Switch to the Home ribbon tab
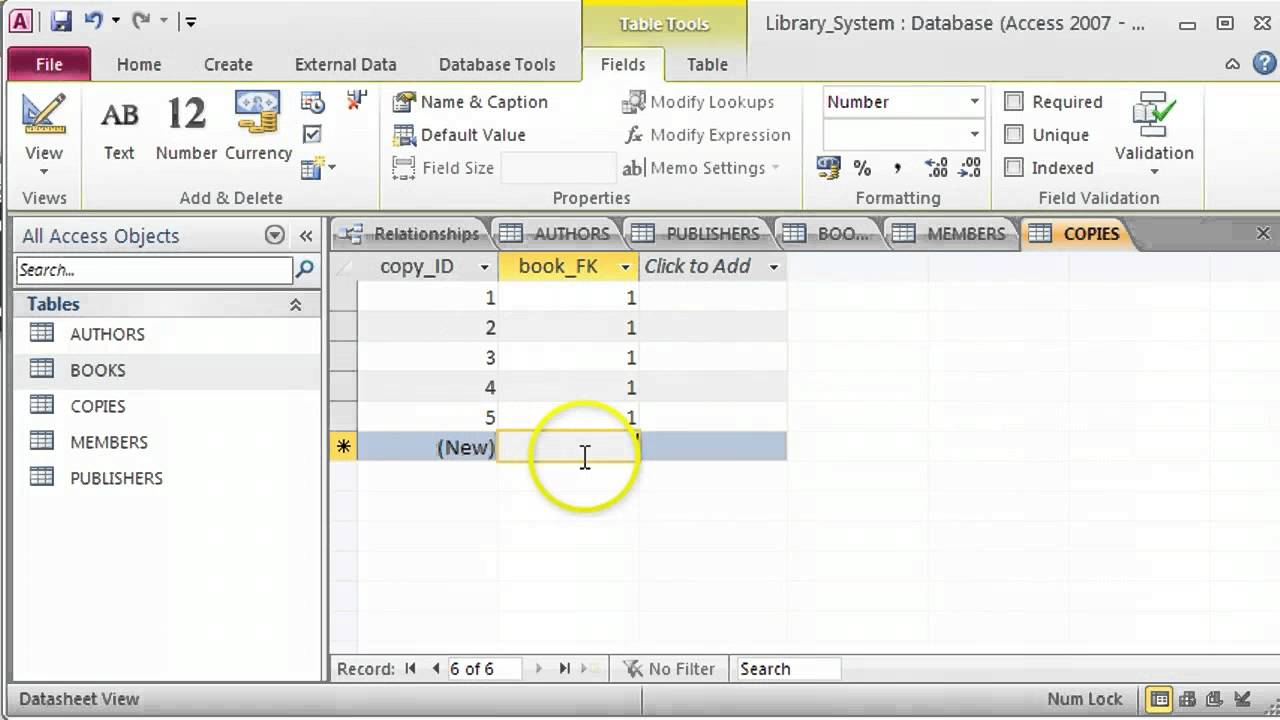Viewport: 1280px width, 720px height. (x=139, y=64)
